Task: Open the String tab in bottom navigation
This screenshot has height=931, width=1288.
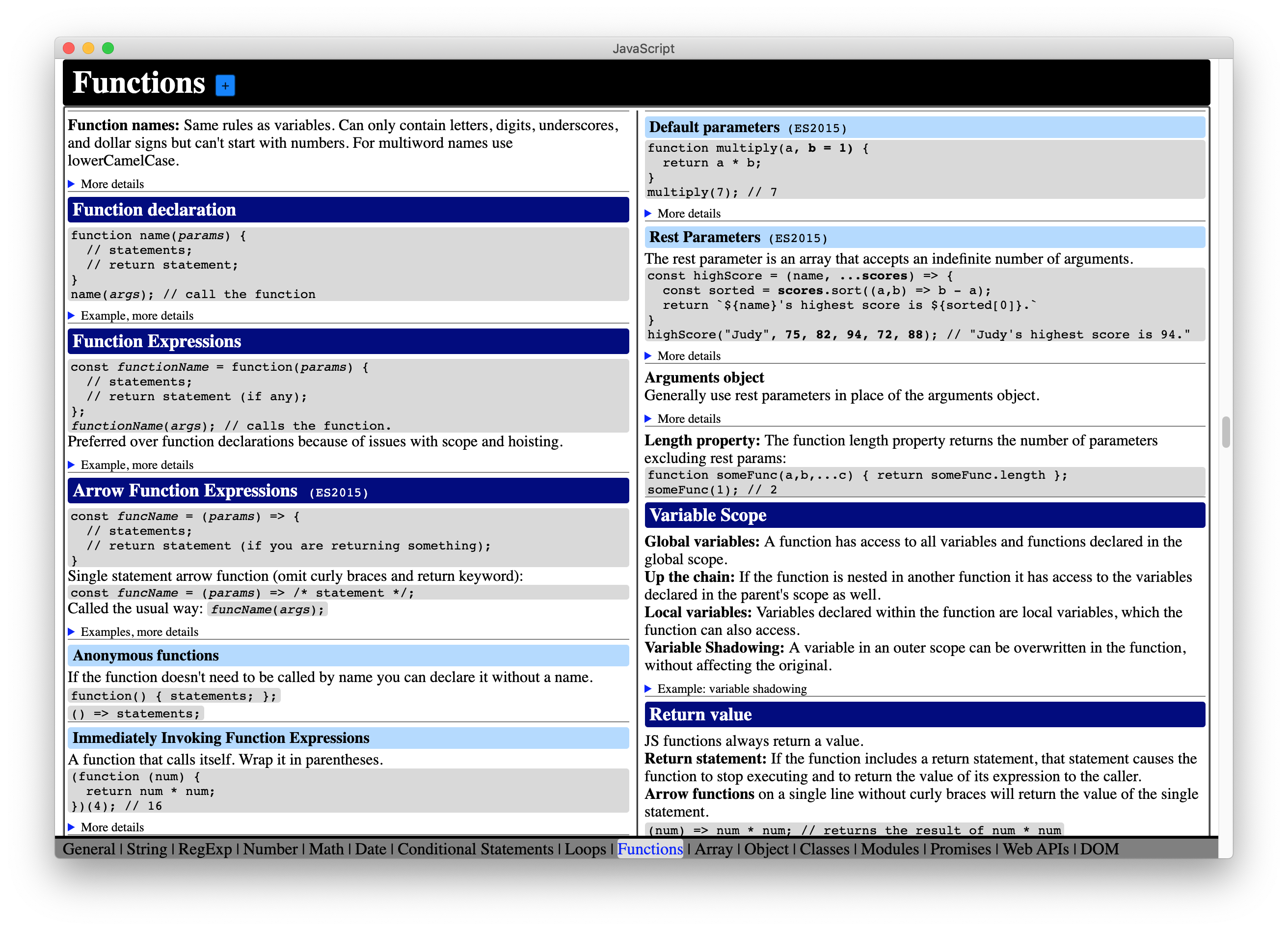Action: (x=146, y=849)
